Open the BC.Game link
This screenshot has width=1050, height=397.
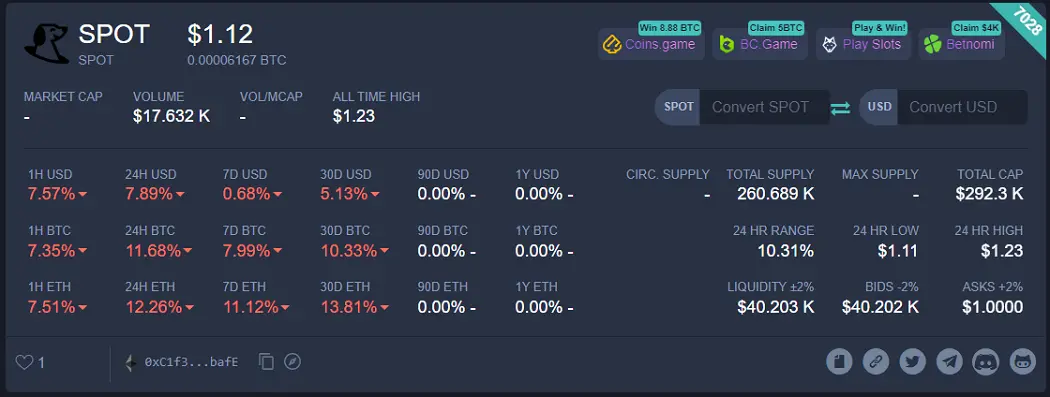tap(760, 44)
